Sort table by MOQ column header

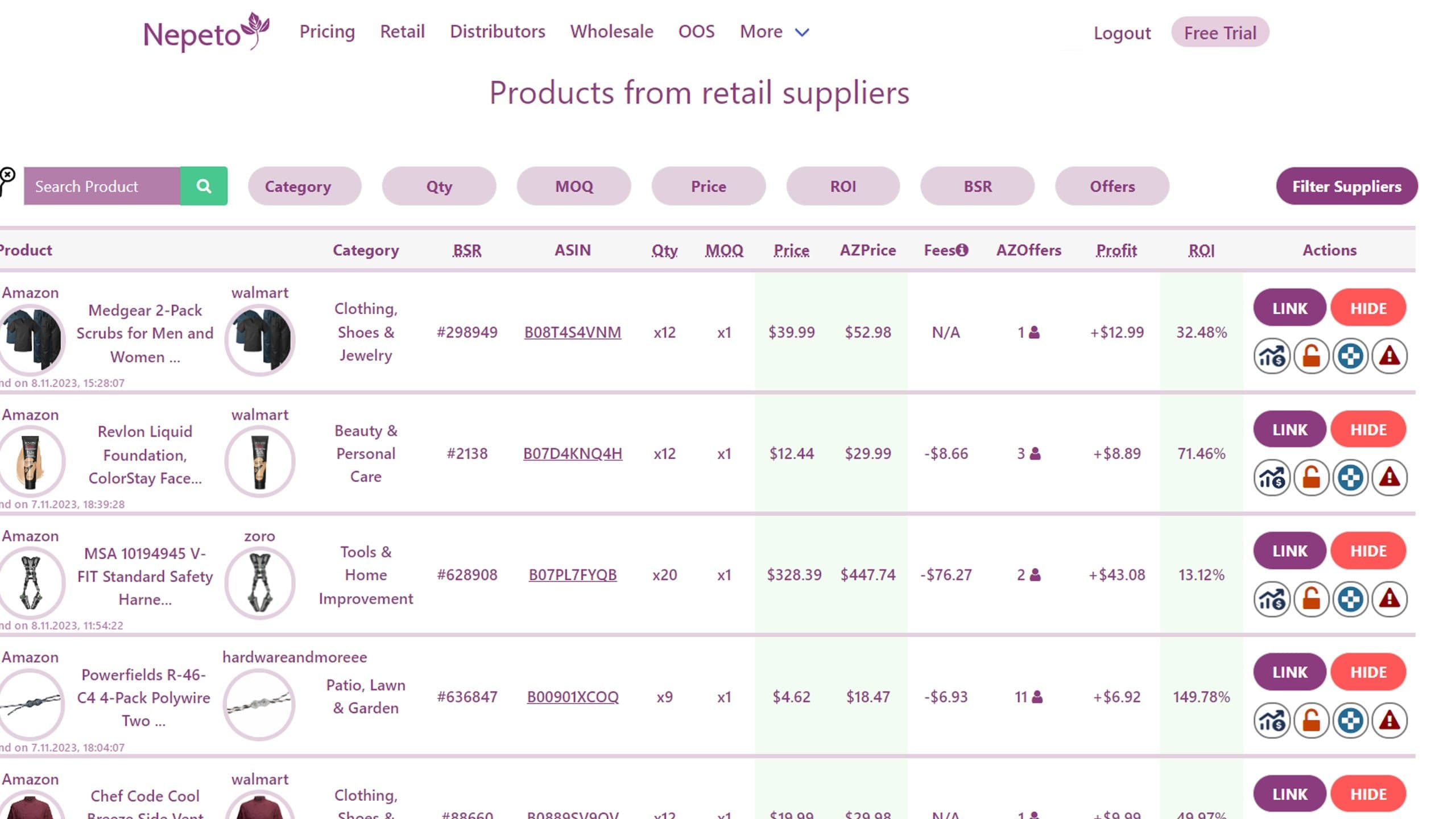724,250
